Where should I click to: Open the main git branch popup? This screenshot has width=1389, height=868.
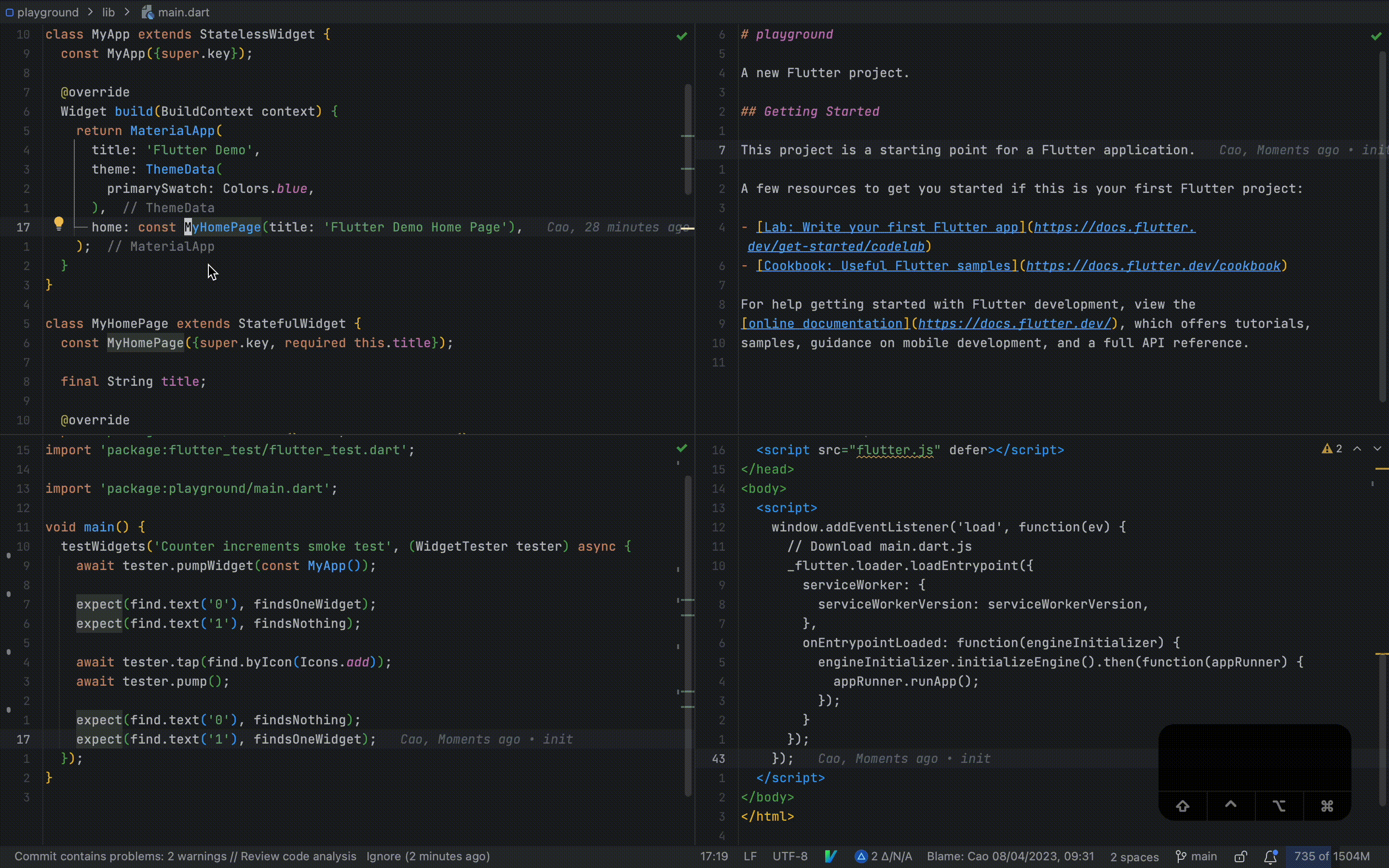tap(1196, 856)
